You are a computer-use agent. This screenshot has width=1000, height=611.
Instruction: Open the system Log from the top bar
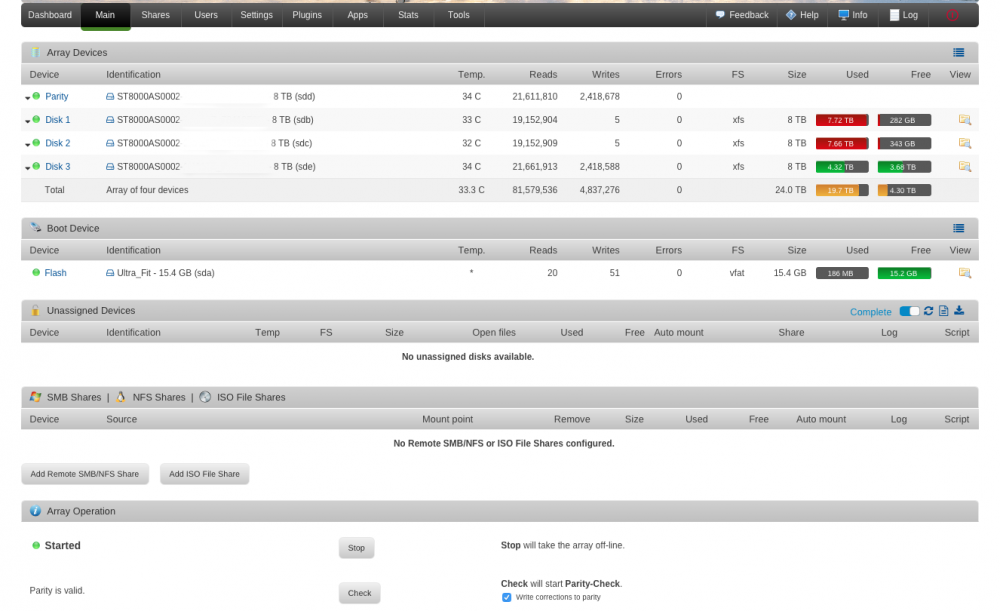point(904,15)
